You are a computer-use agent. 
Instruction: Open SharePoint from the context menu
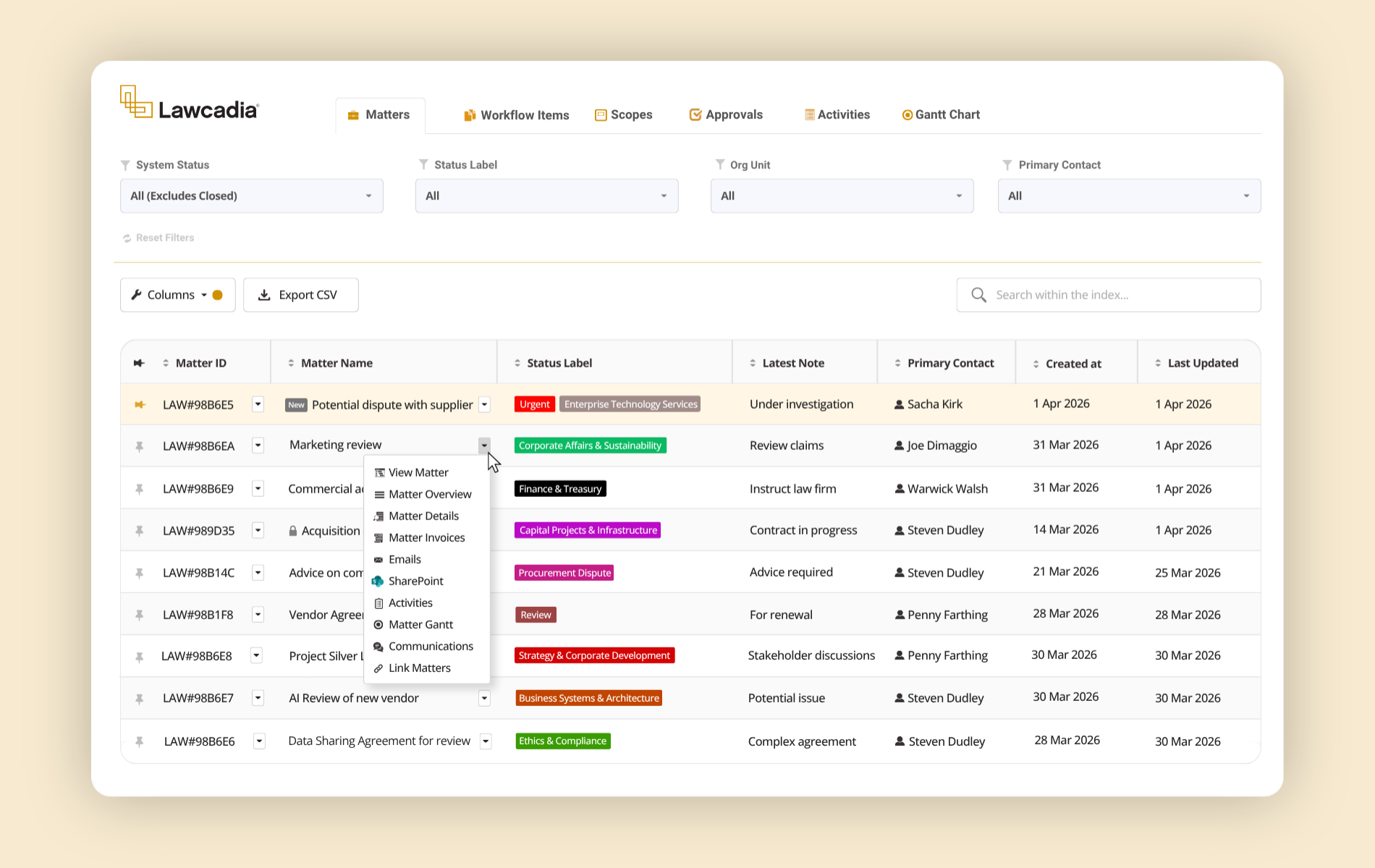(x=415, y=581)
